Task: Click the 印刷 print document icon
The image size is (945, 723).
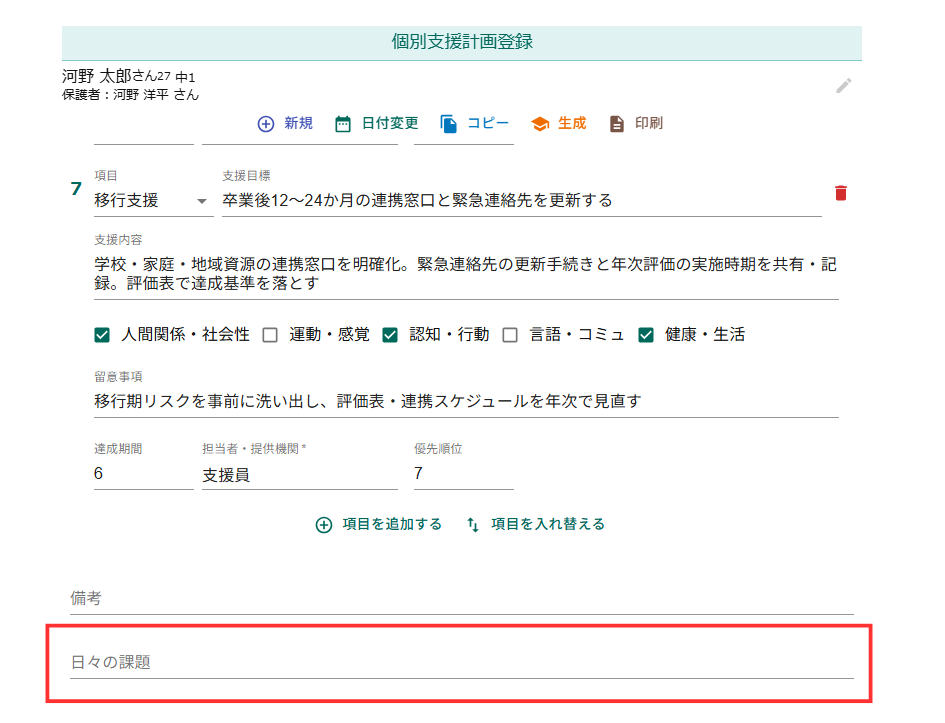Action: point(617,124)
